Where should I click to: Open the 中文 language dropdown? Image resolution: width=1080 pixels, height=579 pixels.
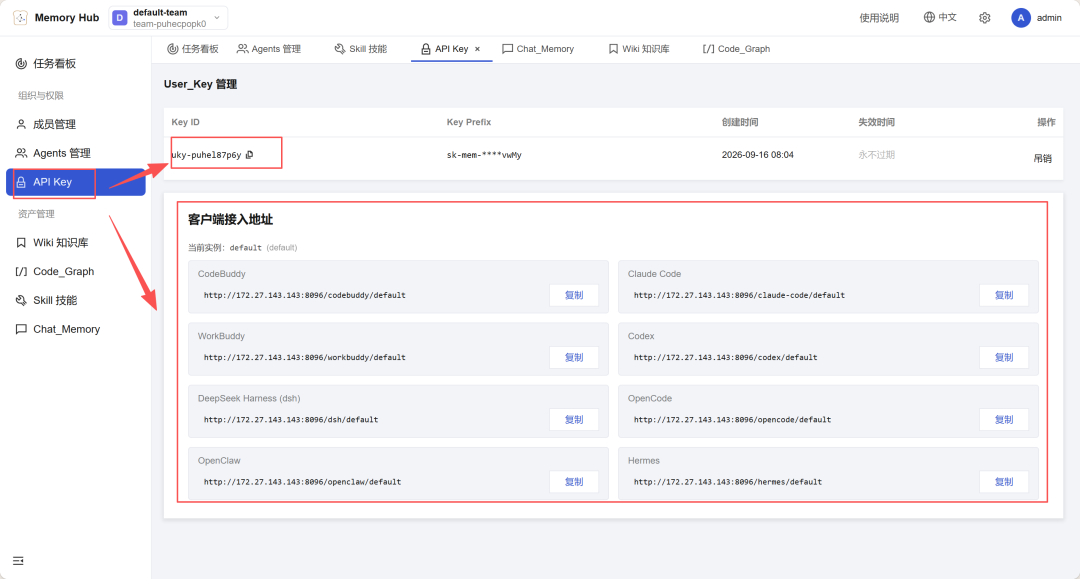[940, 17]
